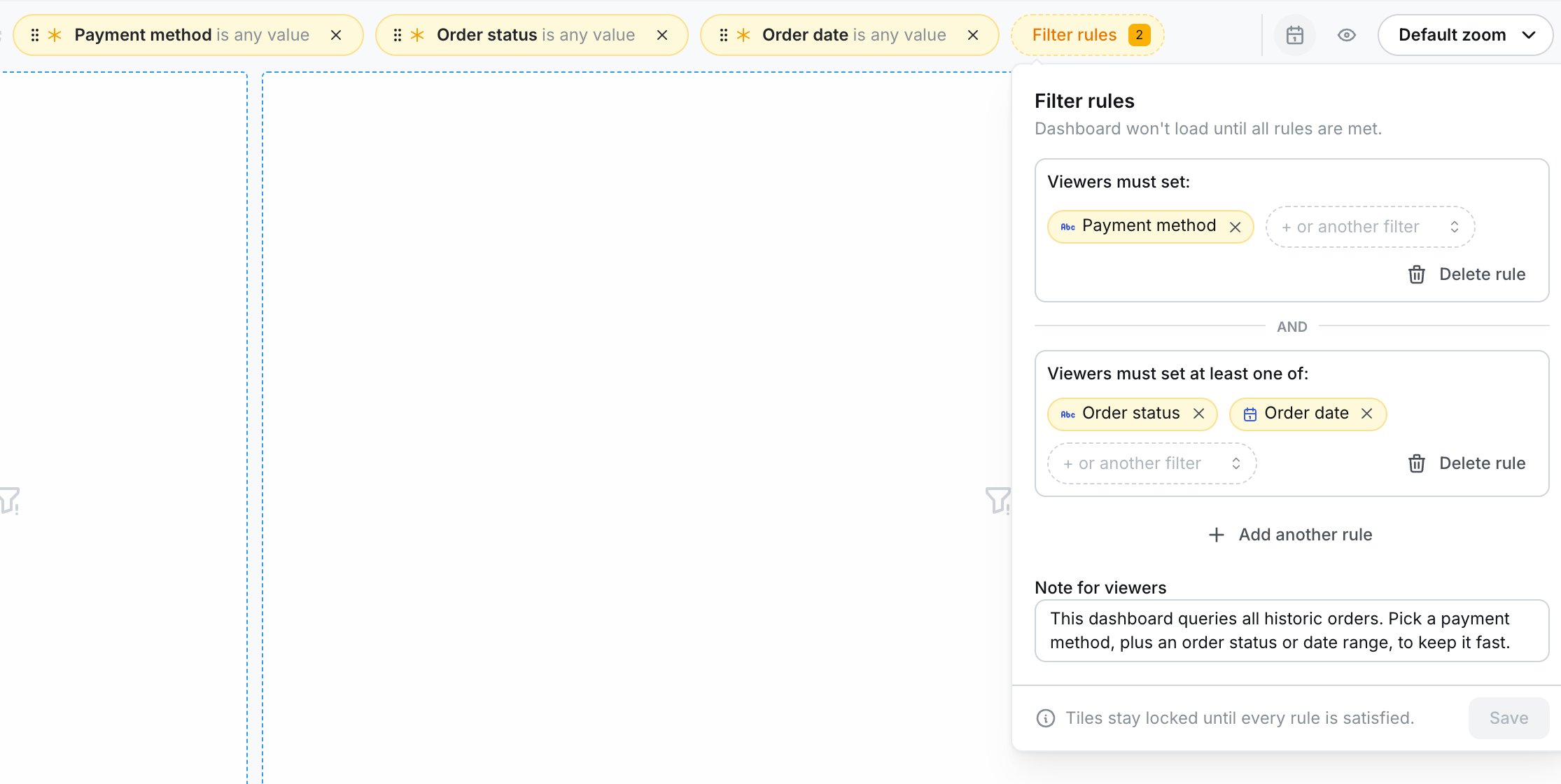Image resolution: width=1561 pixels, height=784 pixels.
Task: Click the AND separator label
Action: pyautogui.click(x=1292, y=327)
